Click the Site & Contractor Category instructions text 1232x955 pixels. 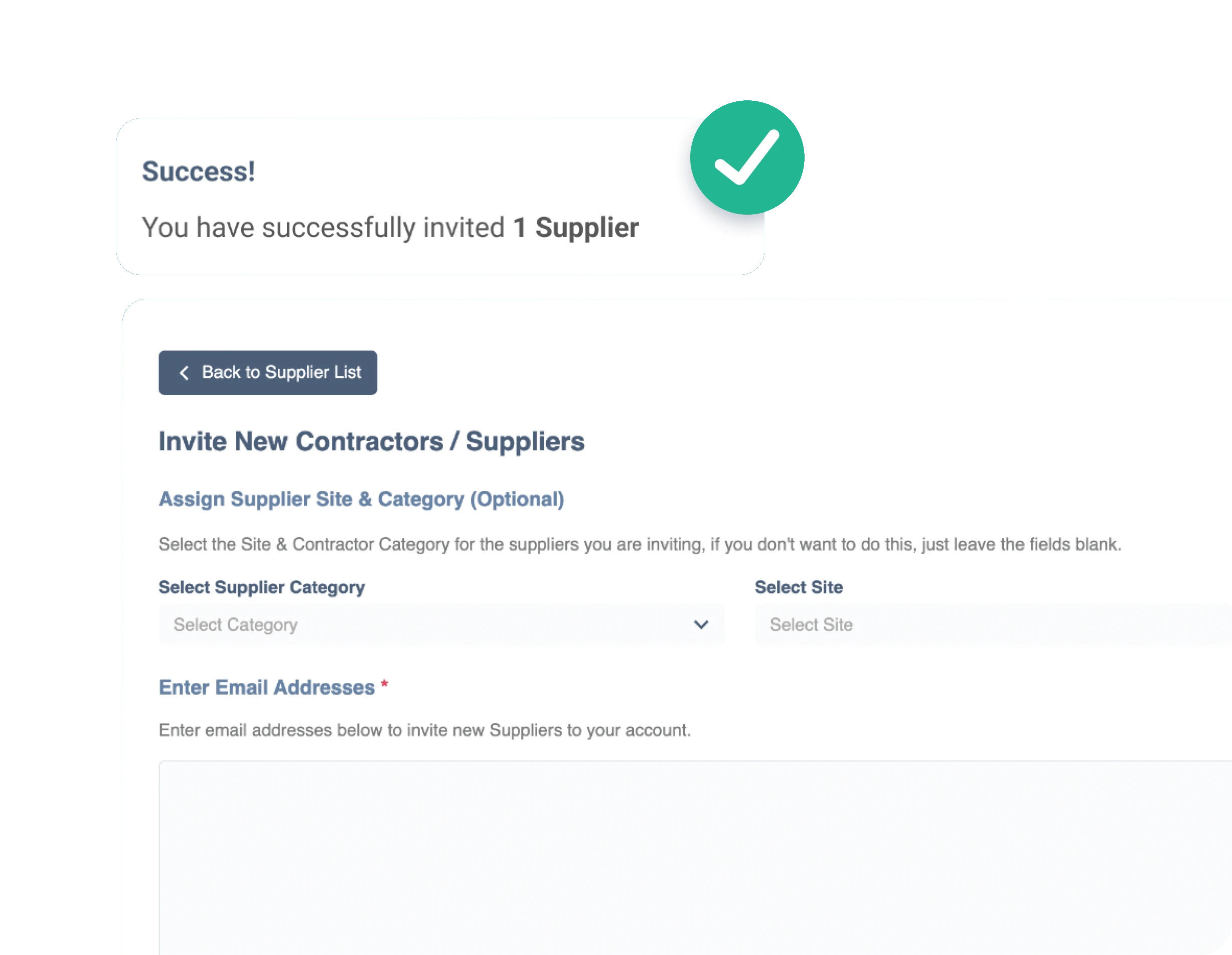(640, 544)
